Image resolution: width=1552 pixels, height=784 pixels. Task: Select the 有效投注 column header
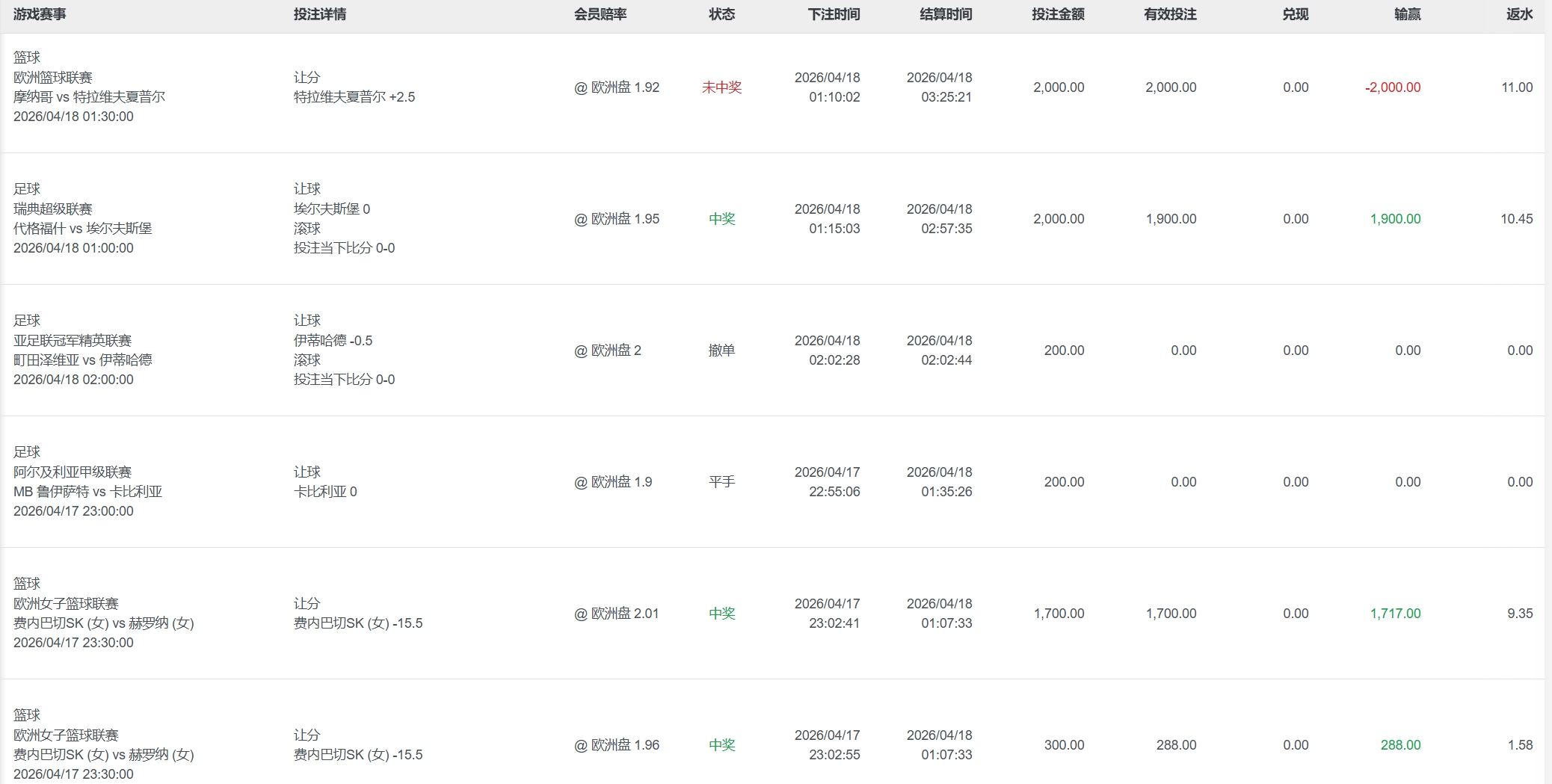point(1170,14)
